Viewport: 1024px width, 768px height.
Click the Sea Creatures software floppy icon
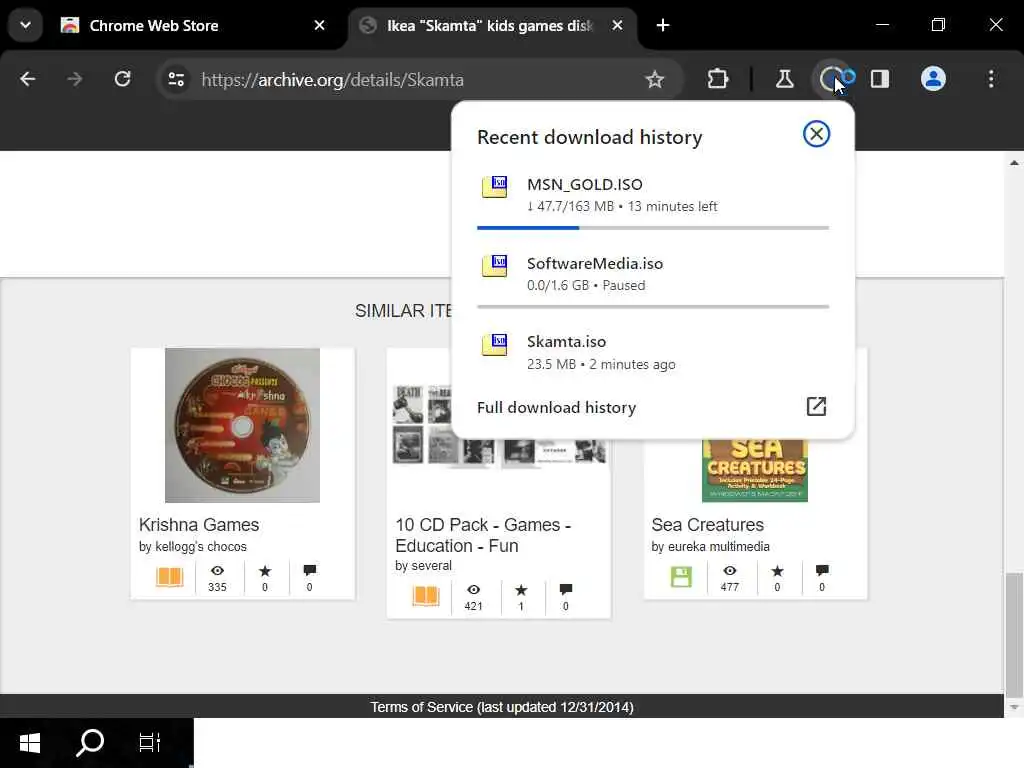pos(681,577)
